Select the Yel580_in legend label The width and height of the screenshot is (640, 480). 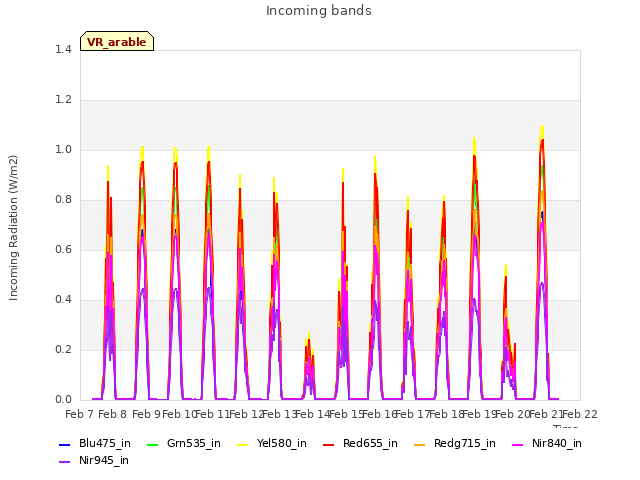[282, 444]
